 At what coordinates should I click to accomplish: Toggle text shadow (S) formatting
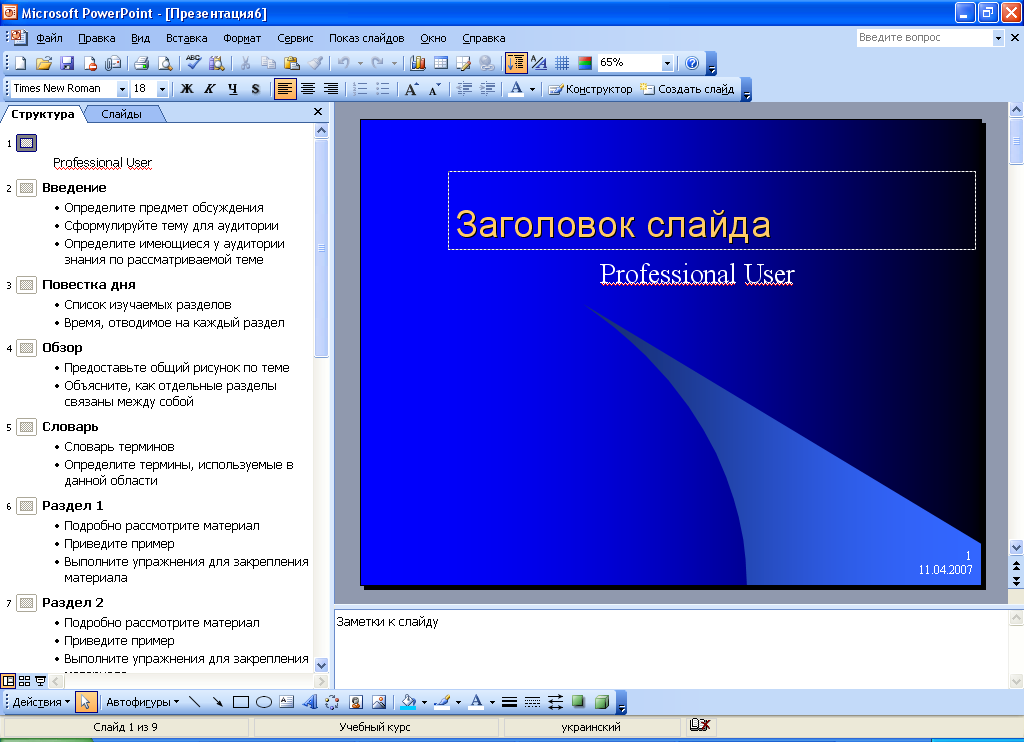[255, 89]
